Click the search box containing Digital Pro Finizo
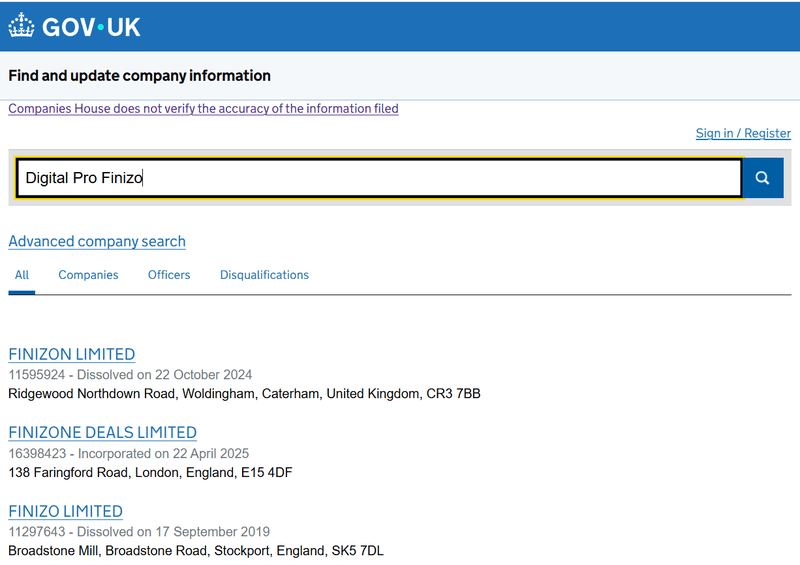 point(379,178)
